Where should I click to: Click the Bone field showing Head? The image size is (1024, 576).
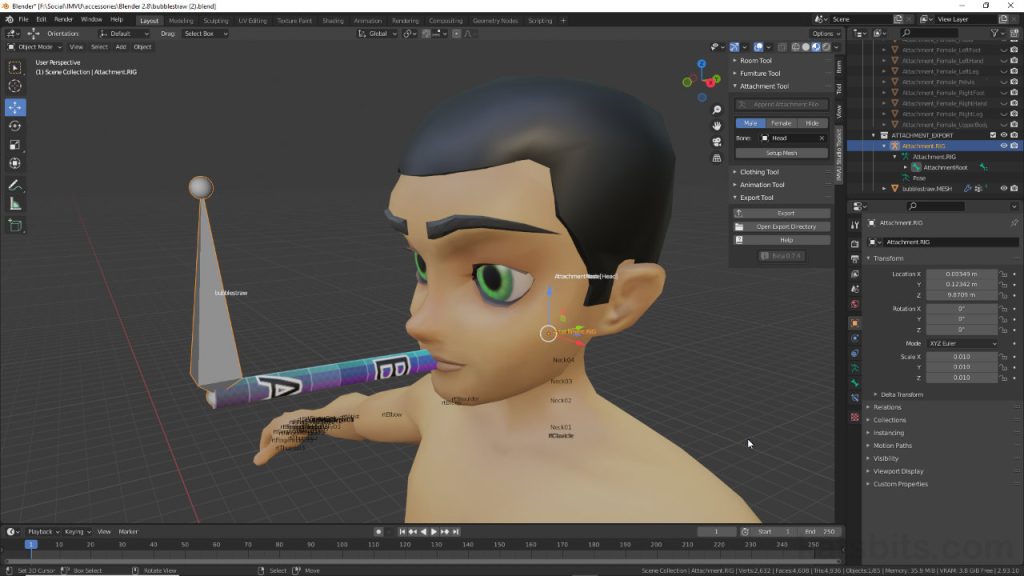coord(784,137)
